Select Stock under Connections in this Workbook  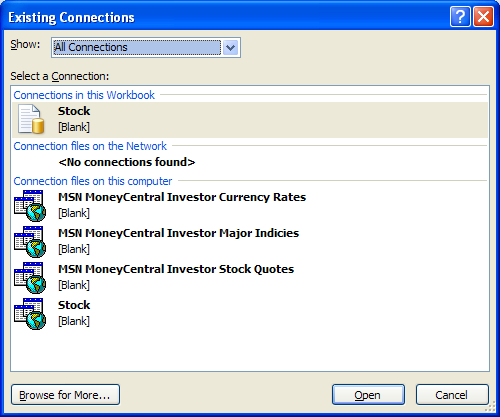[250, 120]
